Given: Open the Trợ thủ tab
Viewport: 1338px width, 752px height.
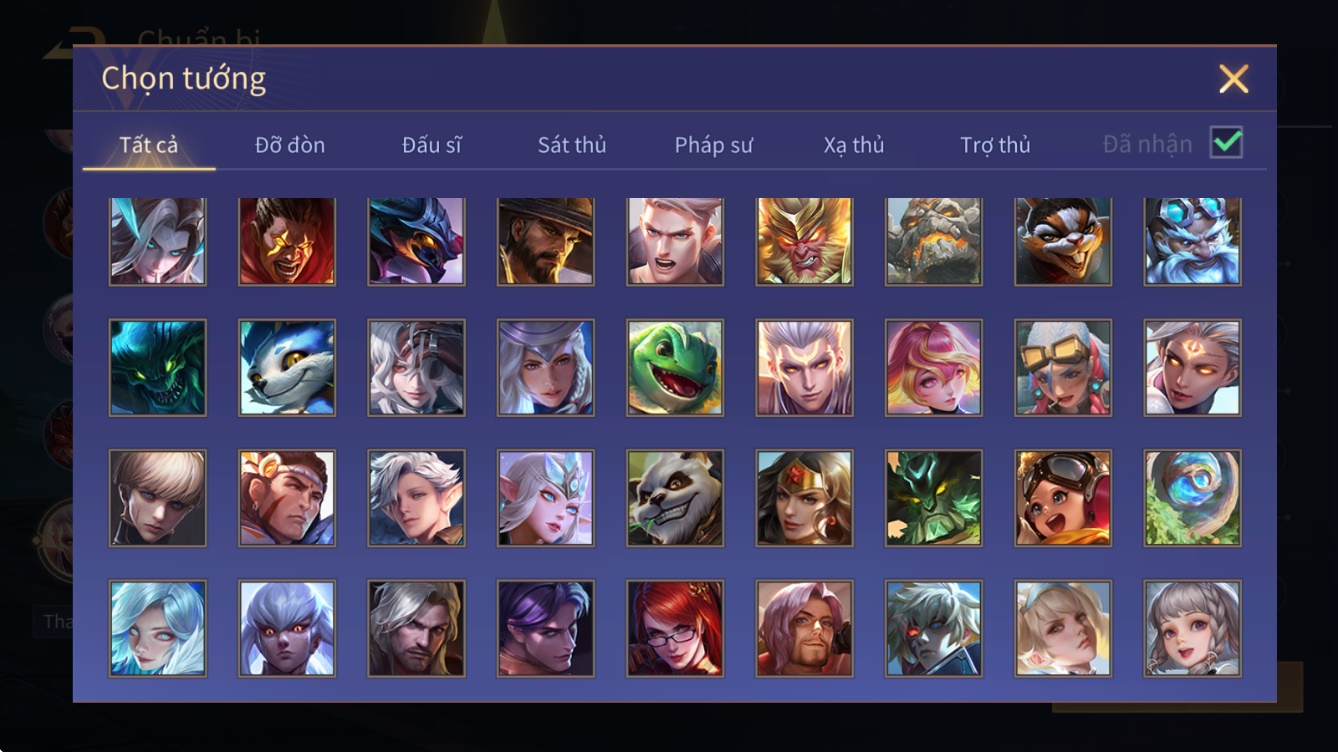Looking at the screenshot, I should (x=995, y=145).
